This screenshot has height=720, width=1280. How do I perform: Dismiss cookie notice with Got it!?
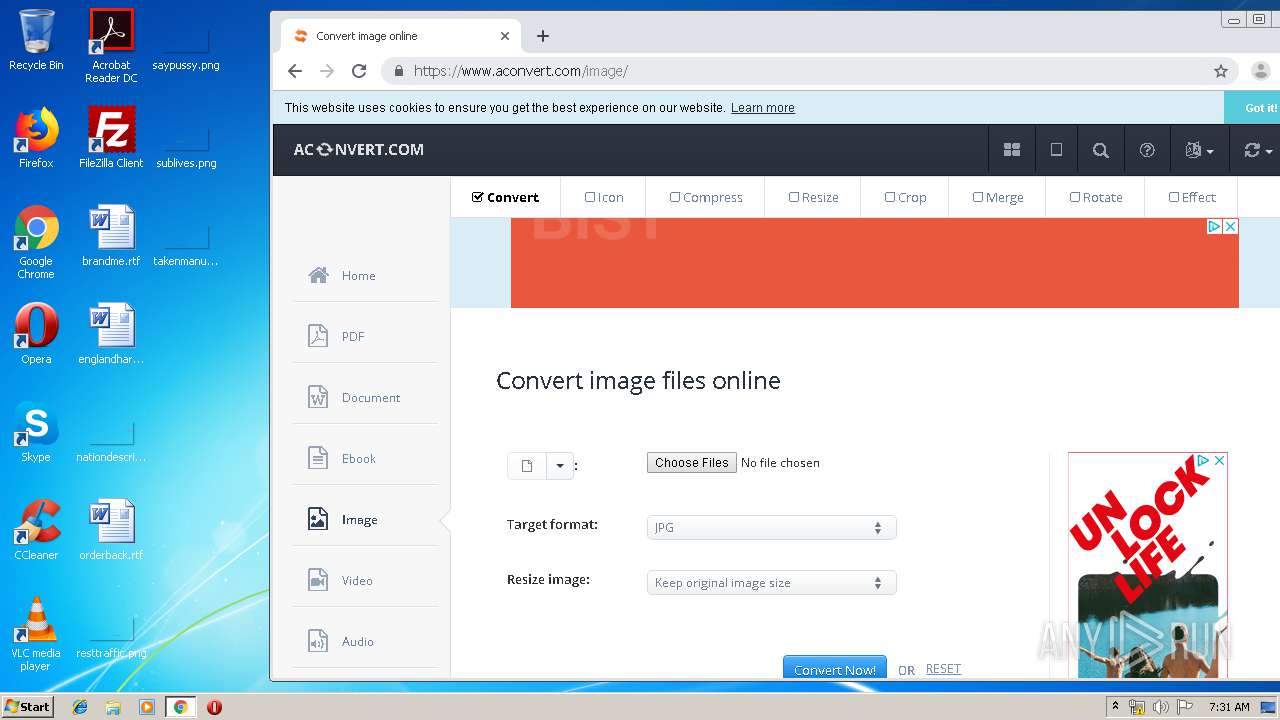(1252, 108)
